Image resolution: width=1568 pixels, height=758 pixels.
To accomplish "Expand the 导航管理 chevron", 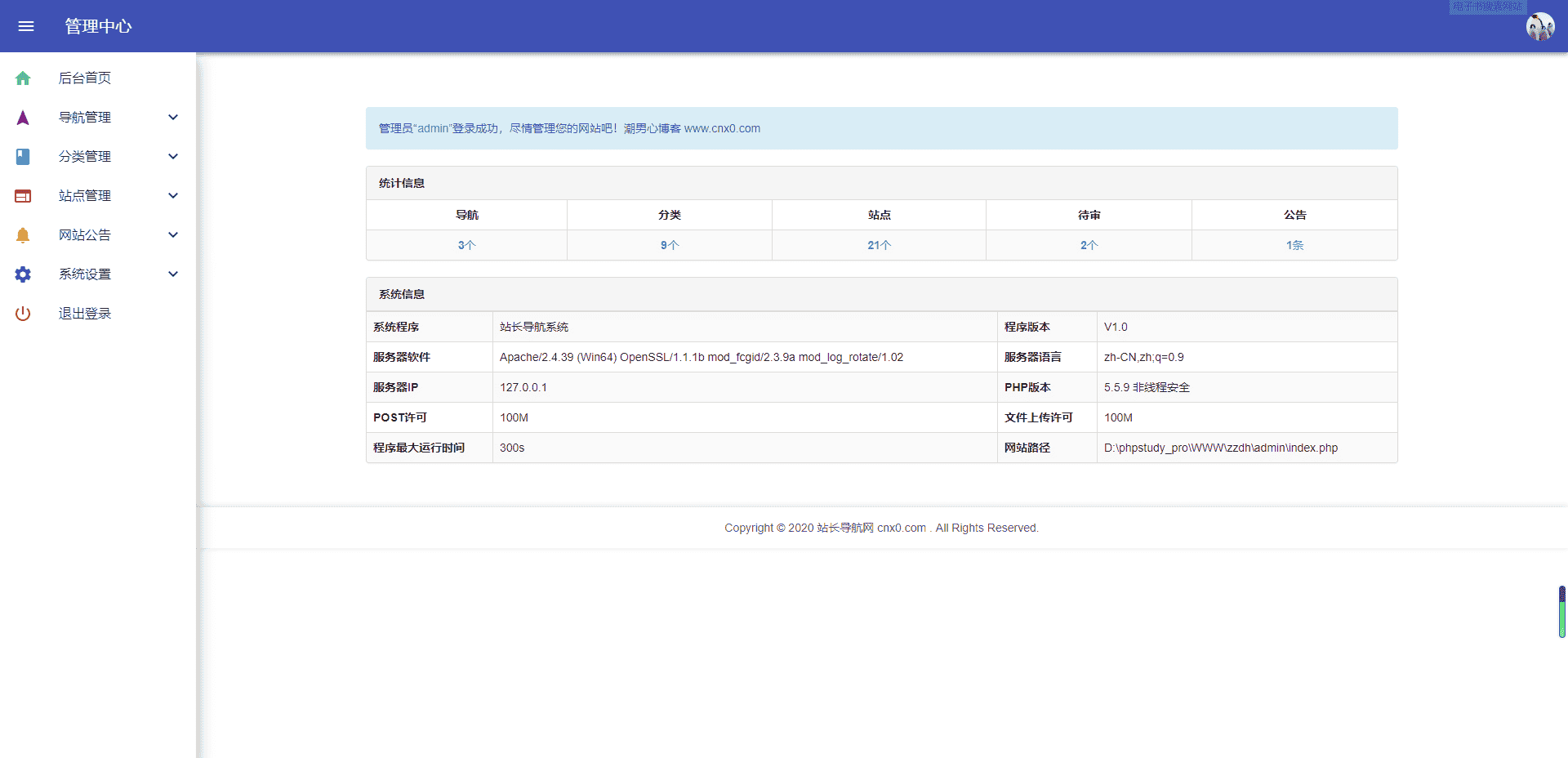I will [x=173, y=118].
